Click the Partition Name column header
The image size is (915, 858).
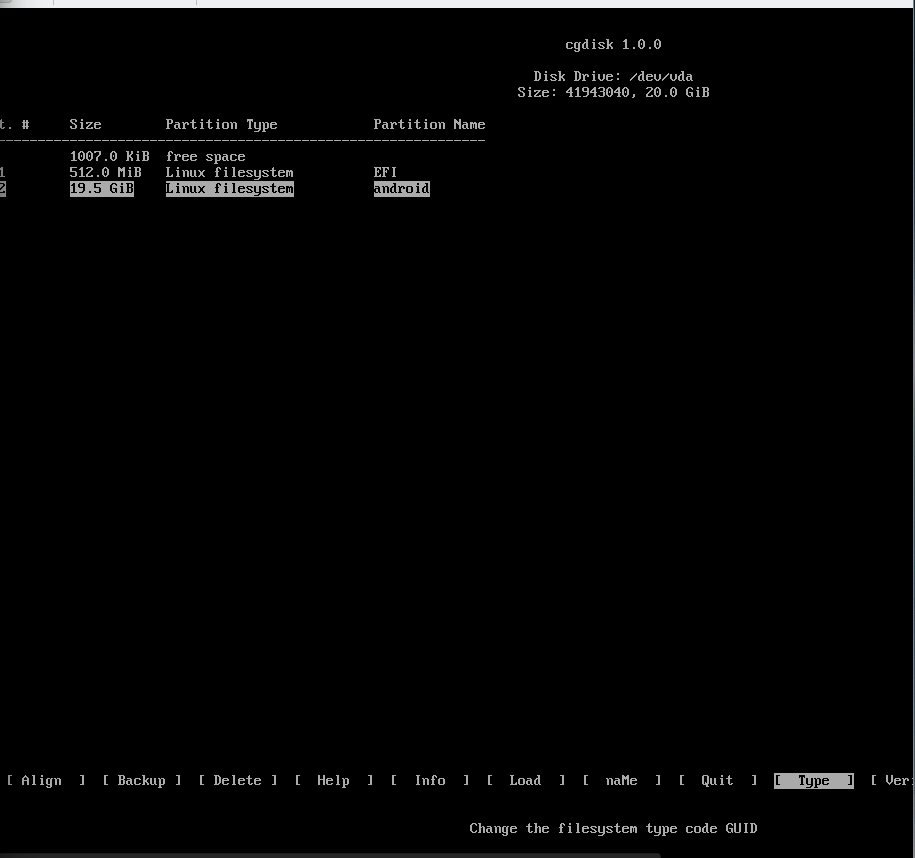429,125
